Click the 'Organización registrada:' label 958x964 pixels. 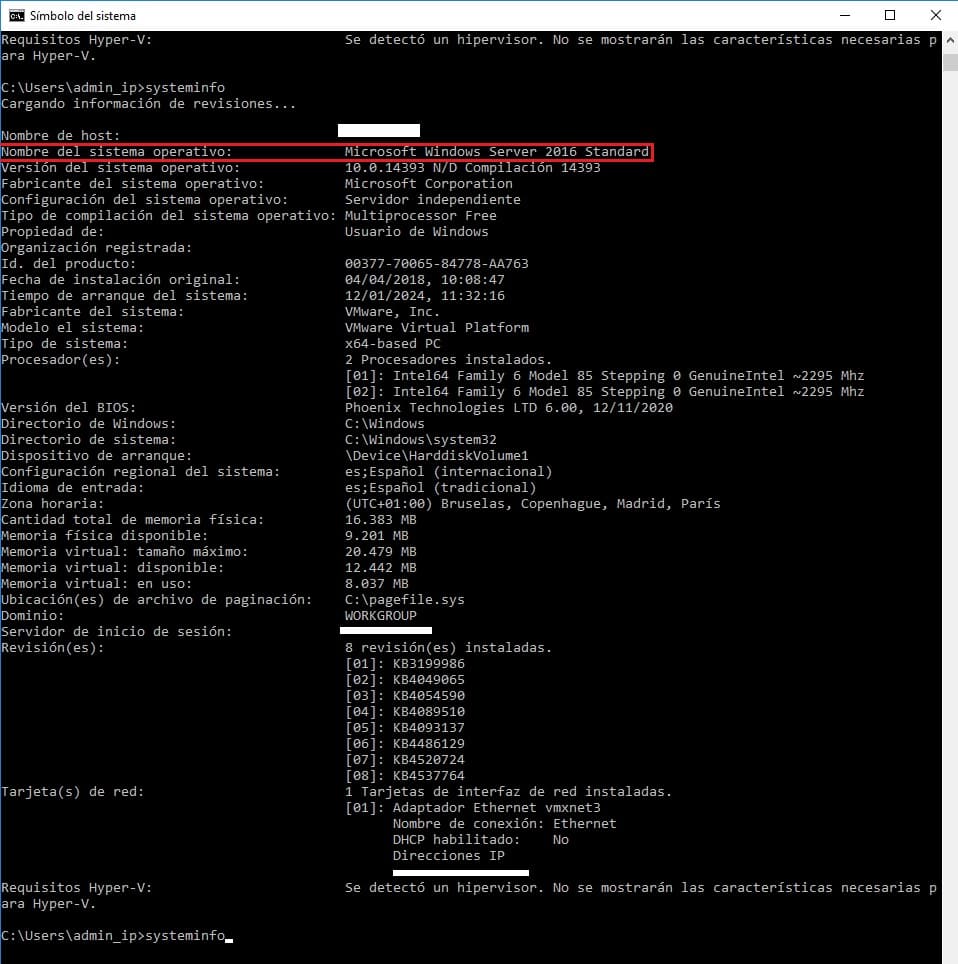(97, 247)
